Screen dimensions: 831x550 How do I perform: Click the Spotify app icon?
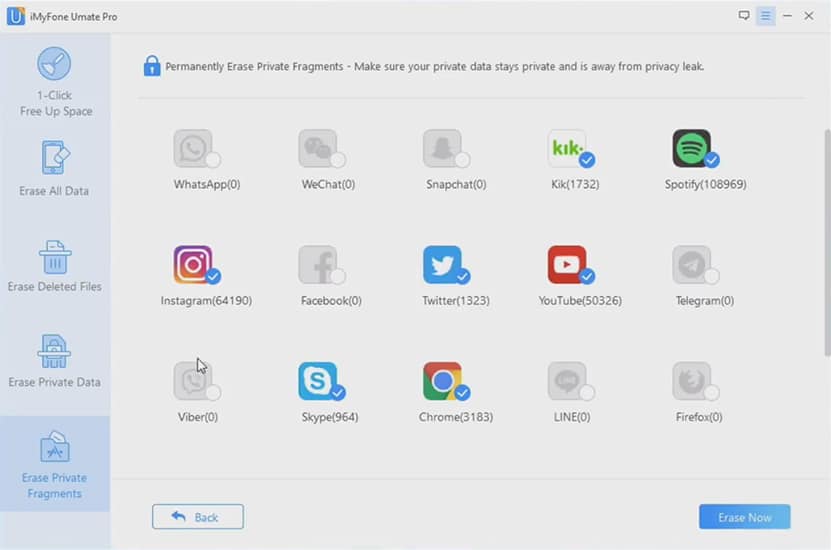click(x=692, y=148)
